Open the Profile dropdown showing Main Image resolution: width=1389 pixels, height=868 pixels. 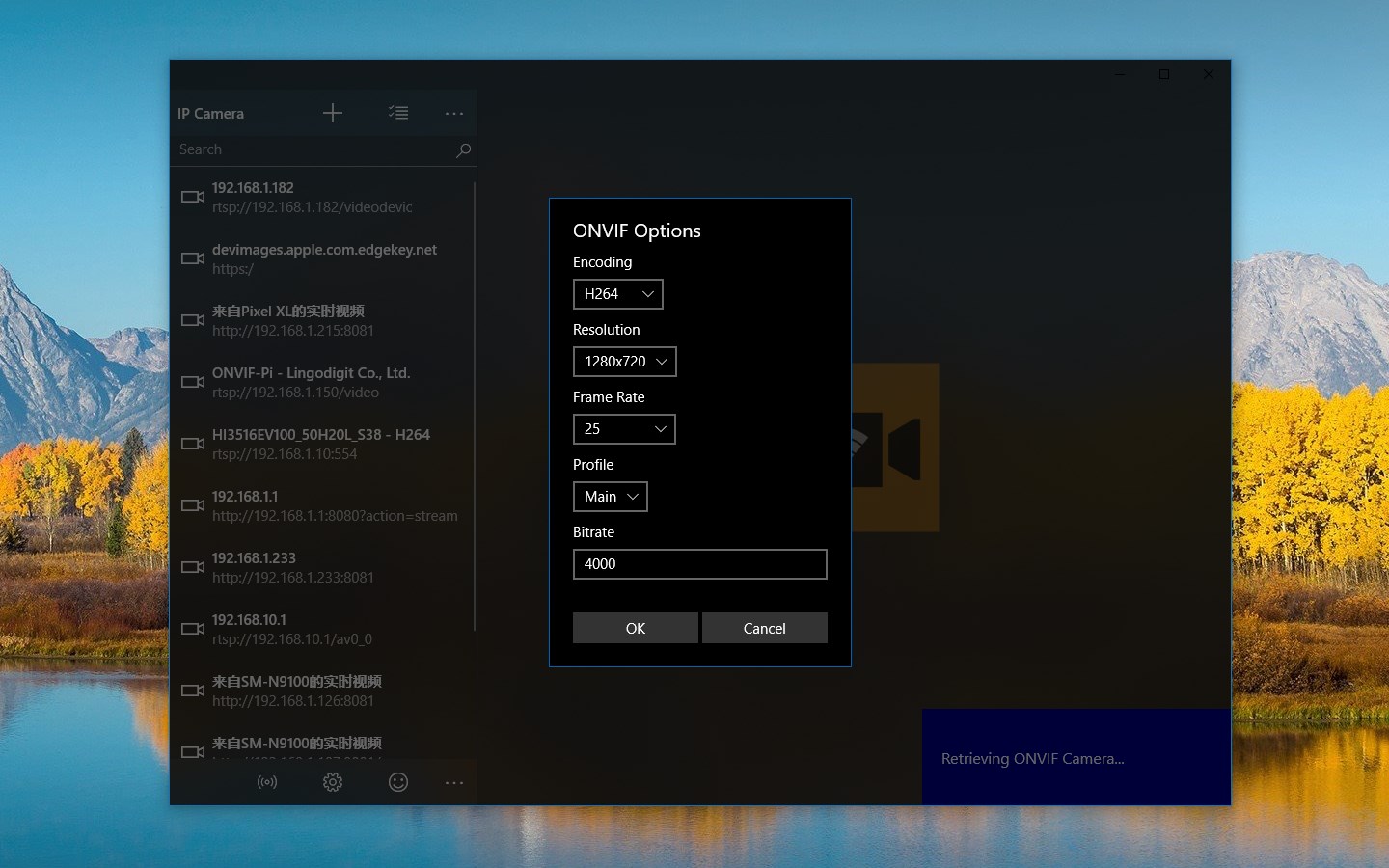pos(610,497)
